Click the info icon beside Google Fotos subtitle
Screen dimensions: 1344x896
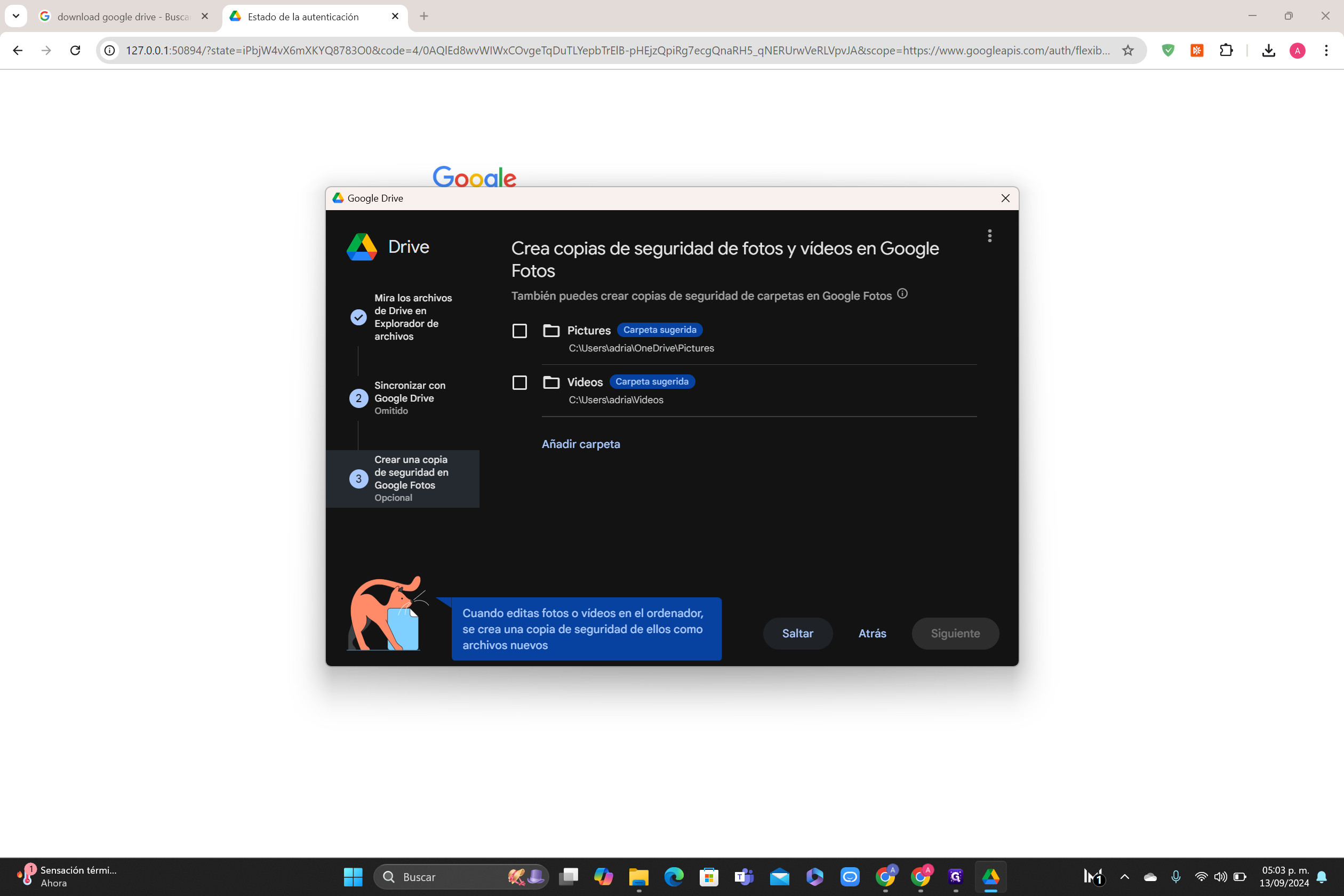point(902,294)
